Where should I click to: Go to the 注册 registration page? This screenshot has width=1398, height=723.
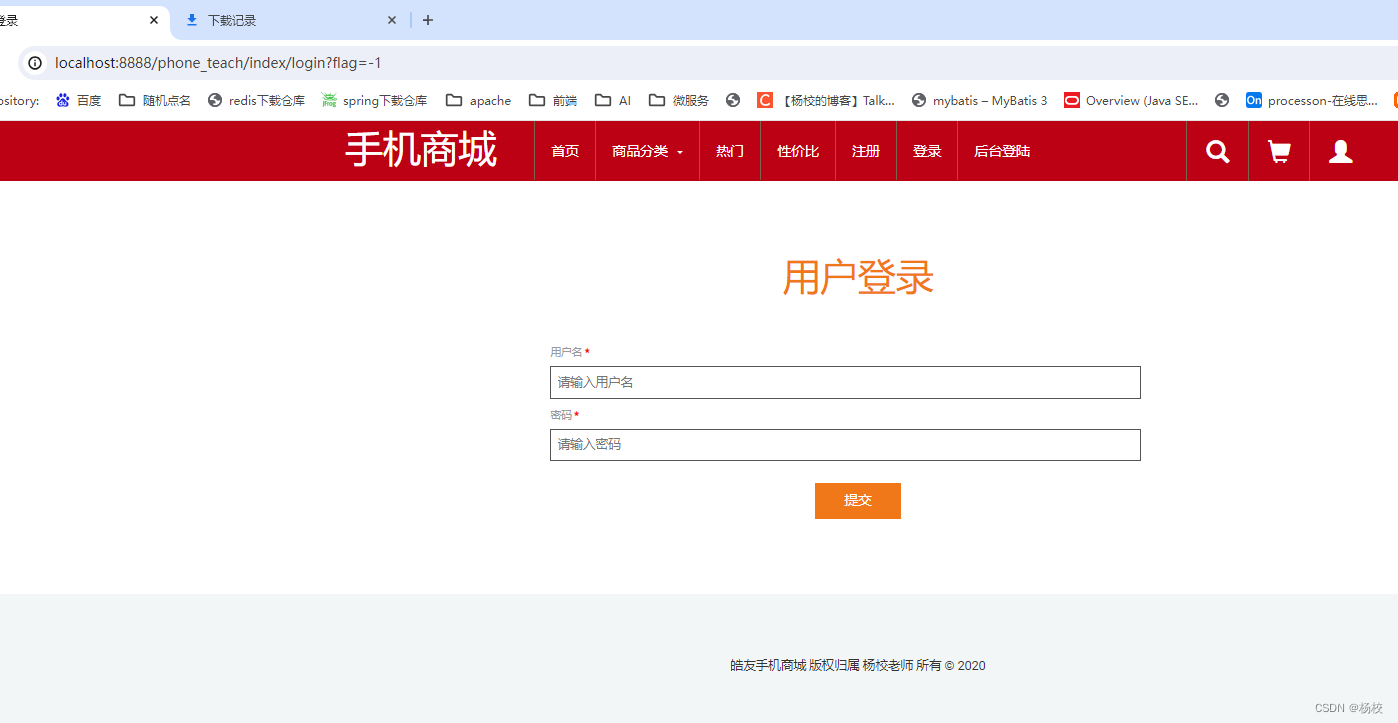click(x=865, y=151)
